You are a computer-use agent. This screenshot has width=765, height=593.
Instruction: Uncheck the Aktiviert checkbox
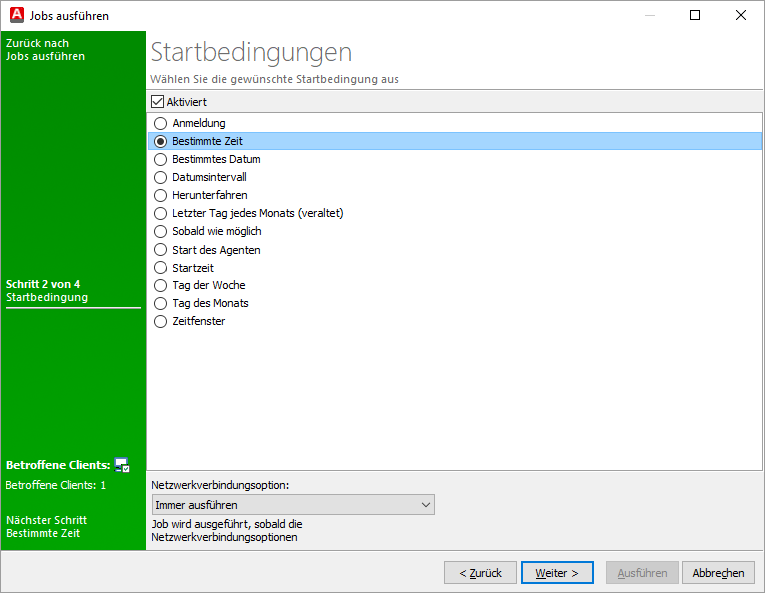pos(157,102)
